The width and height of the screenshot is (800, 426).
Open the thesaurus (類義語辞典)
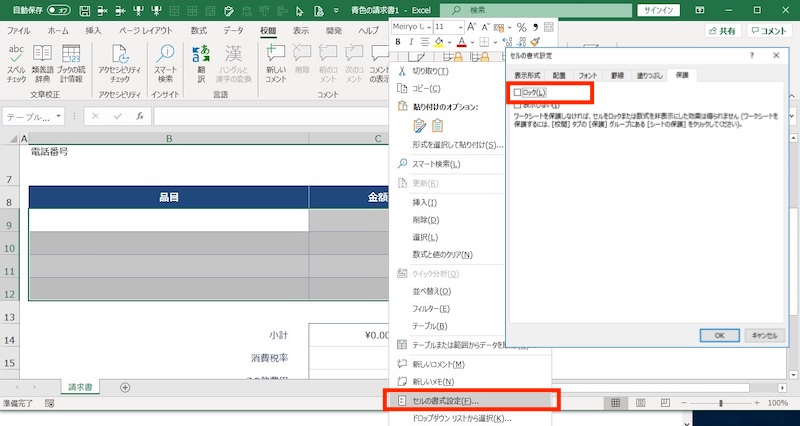[42, 64]
